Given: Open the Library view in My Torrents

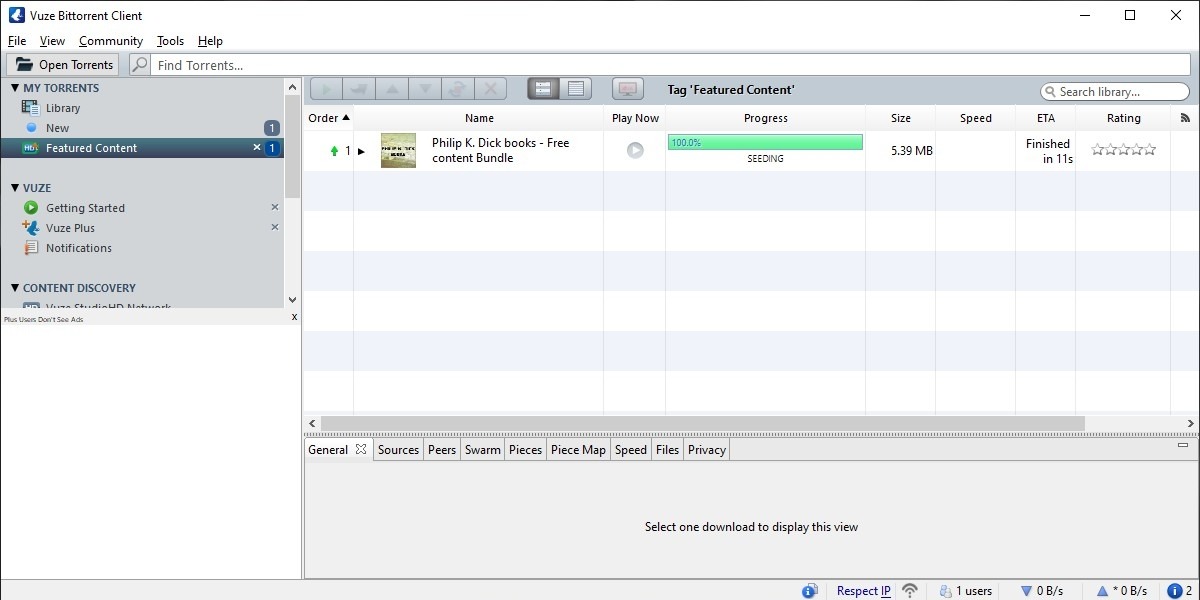Looking at the screenshot, I should point(63,107).
